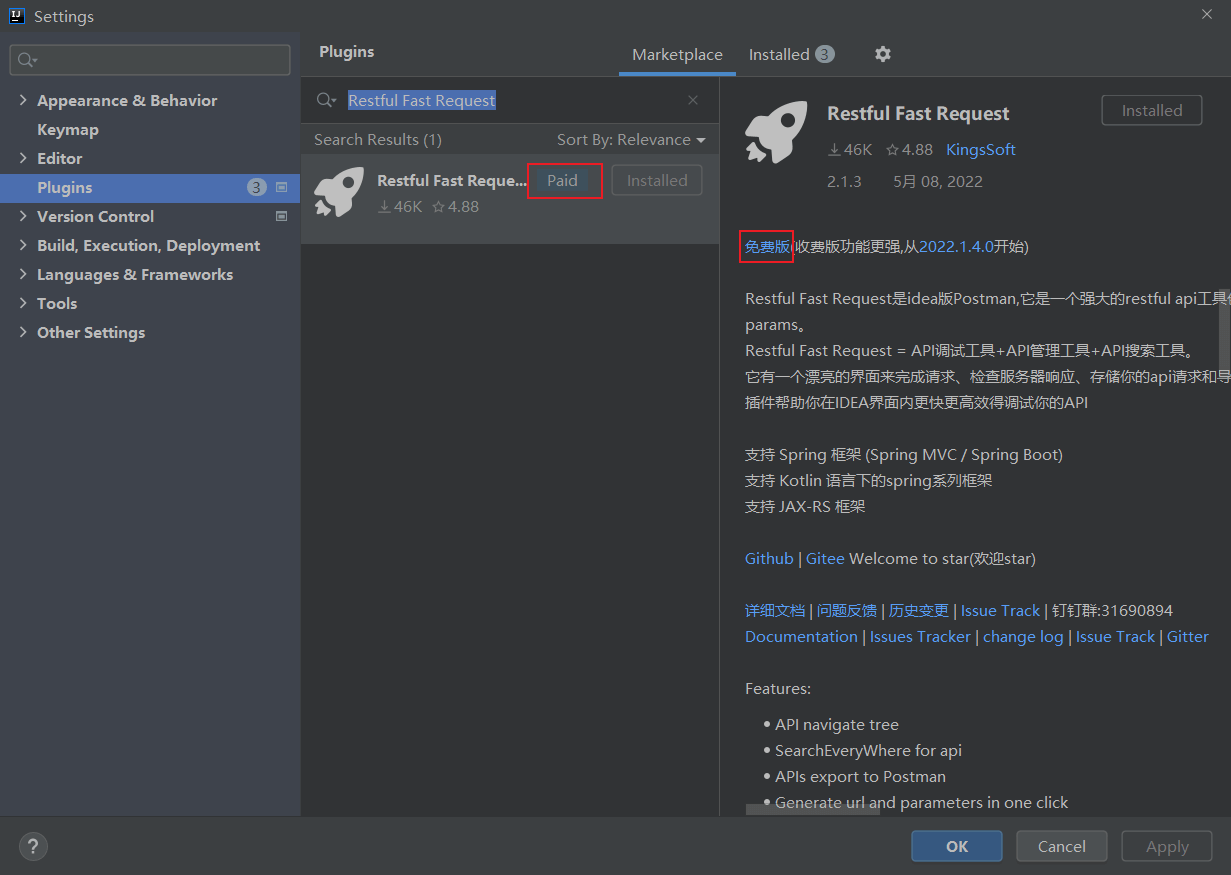Screen dimensions: 1231x875
Task: Click project-level icon beside Plugins item
Action: pyautogui.click(x=281, y=187)
